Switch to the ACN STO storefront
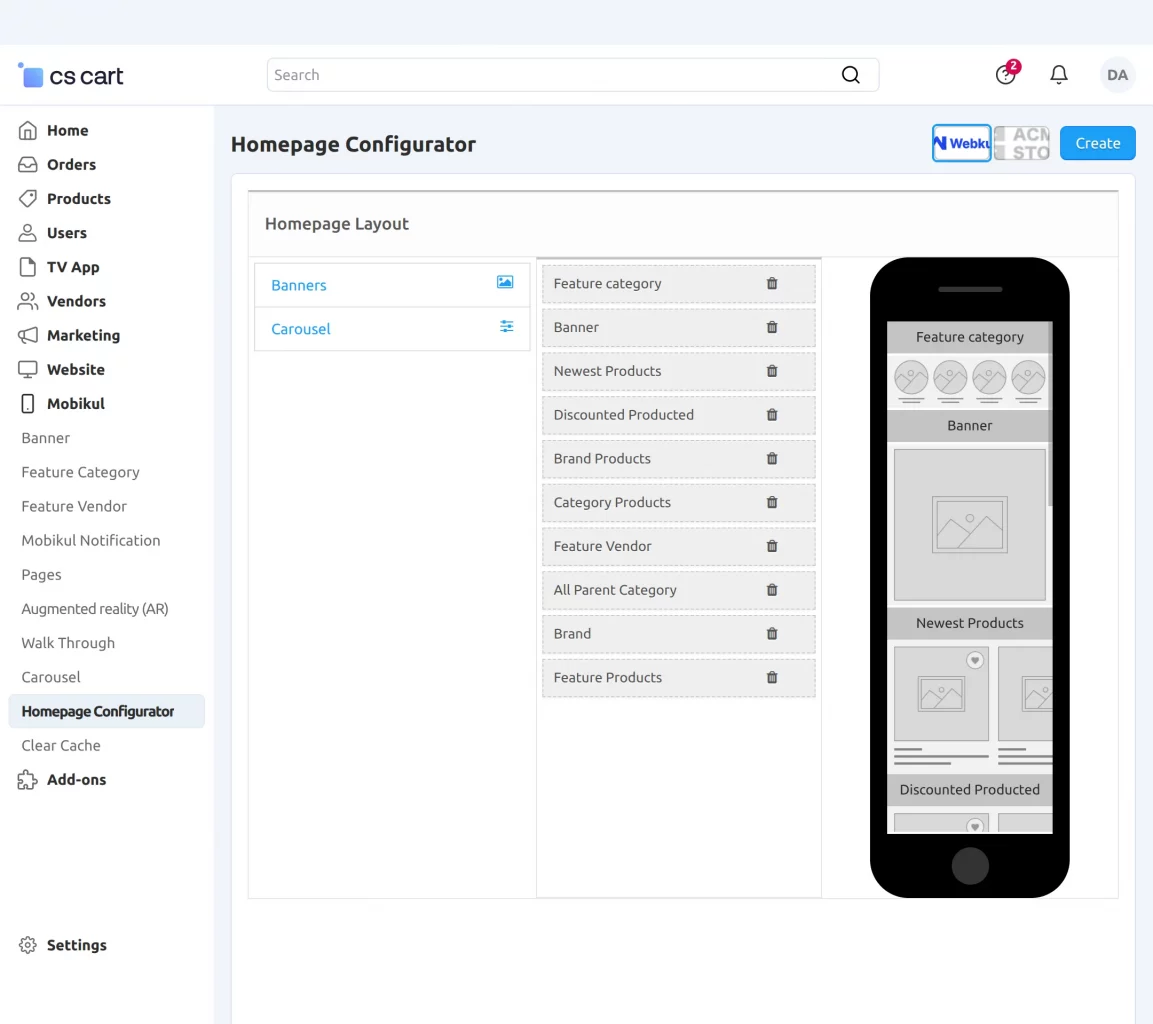 [x=1021, y=143]
